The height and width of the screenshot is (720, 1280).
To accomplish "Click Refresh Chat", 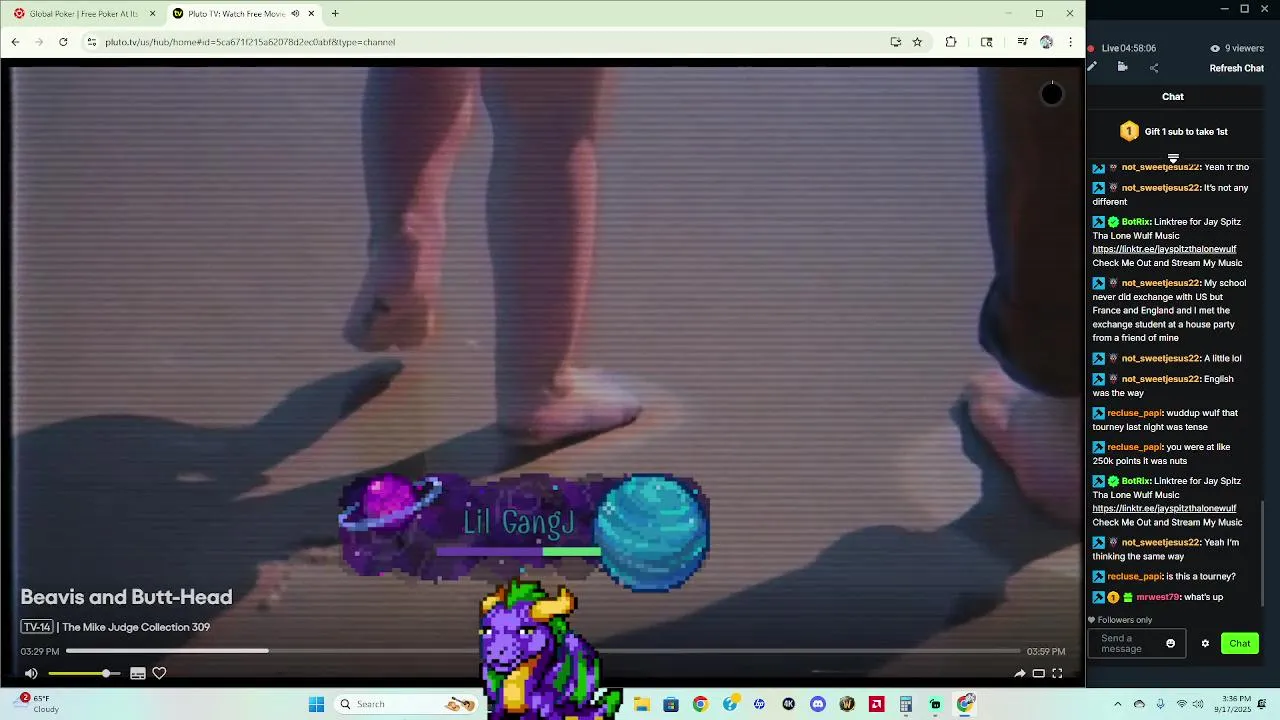I will (x=1237, y=68).
